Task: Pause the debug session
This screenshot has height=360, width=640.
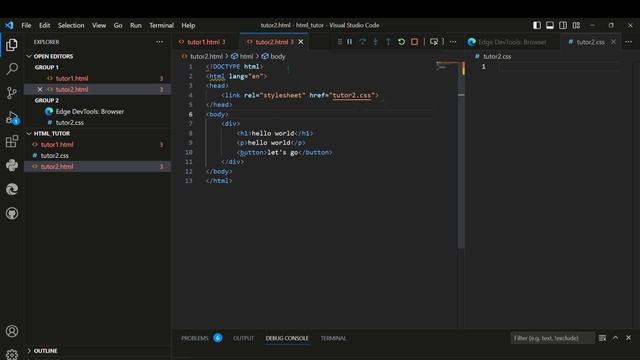Action: pyautogui.click(x=350, y=42)
